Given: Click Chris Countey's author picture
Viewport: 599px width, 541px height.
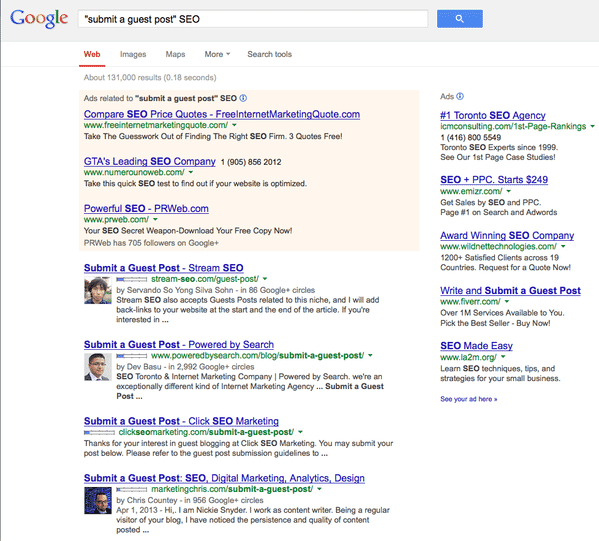Looking at the screenshot, I should coord(98,501).
